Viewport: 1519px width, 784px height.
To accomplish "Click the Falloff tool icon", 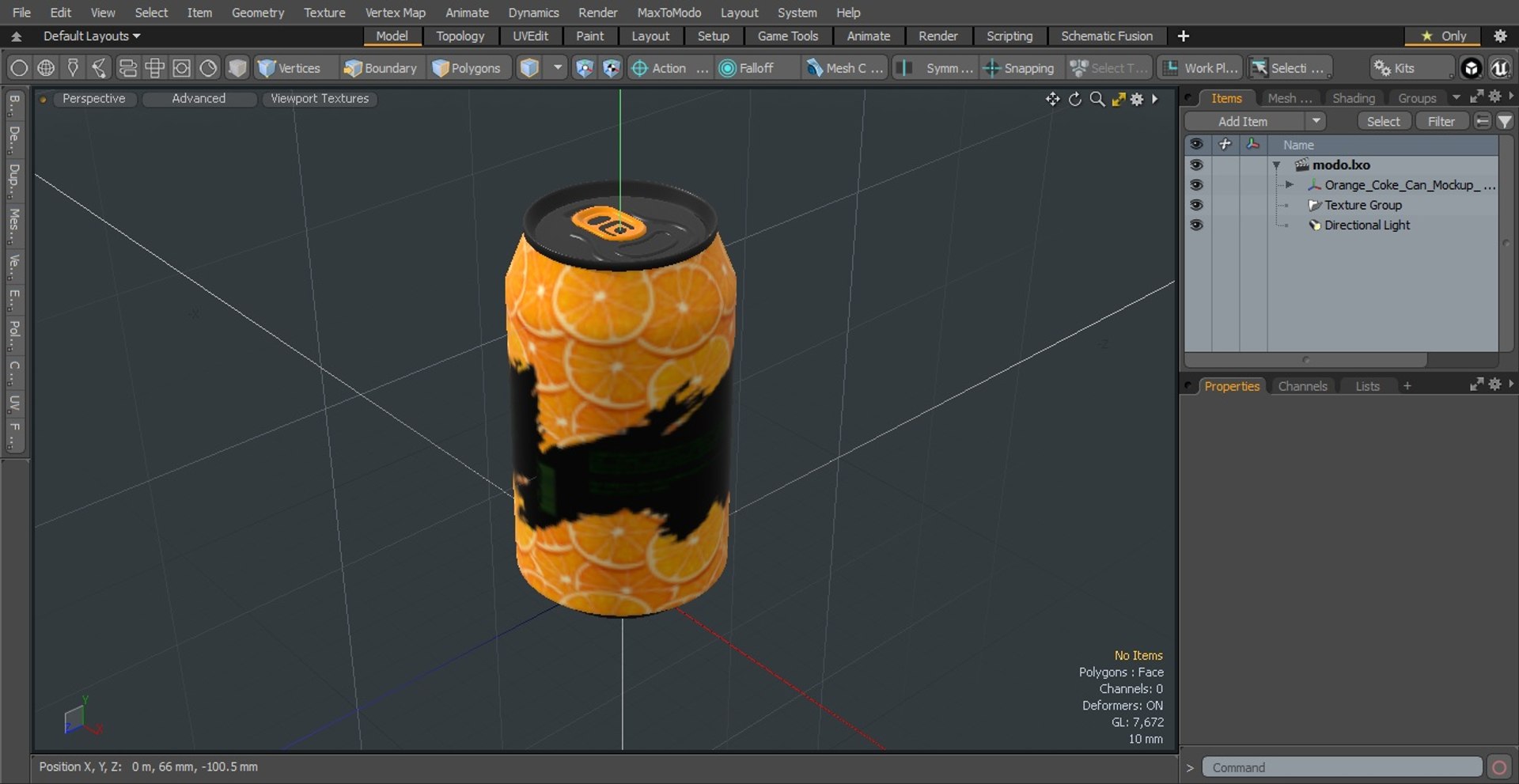I will point(727,68).
